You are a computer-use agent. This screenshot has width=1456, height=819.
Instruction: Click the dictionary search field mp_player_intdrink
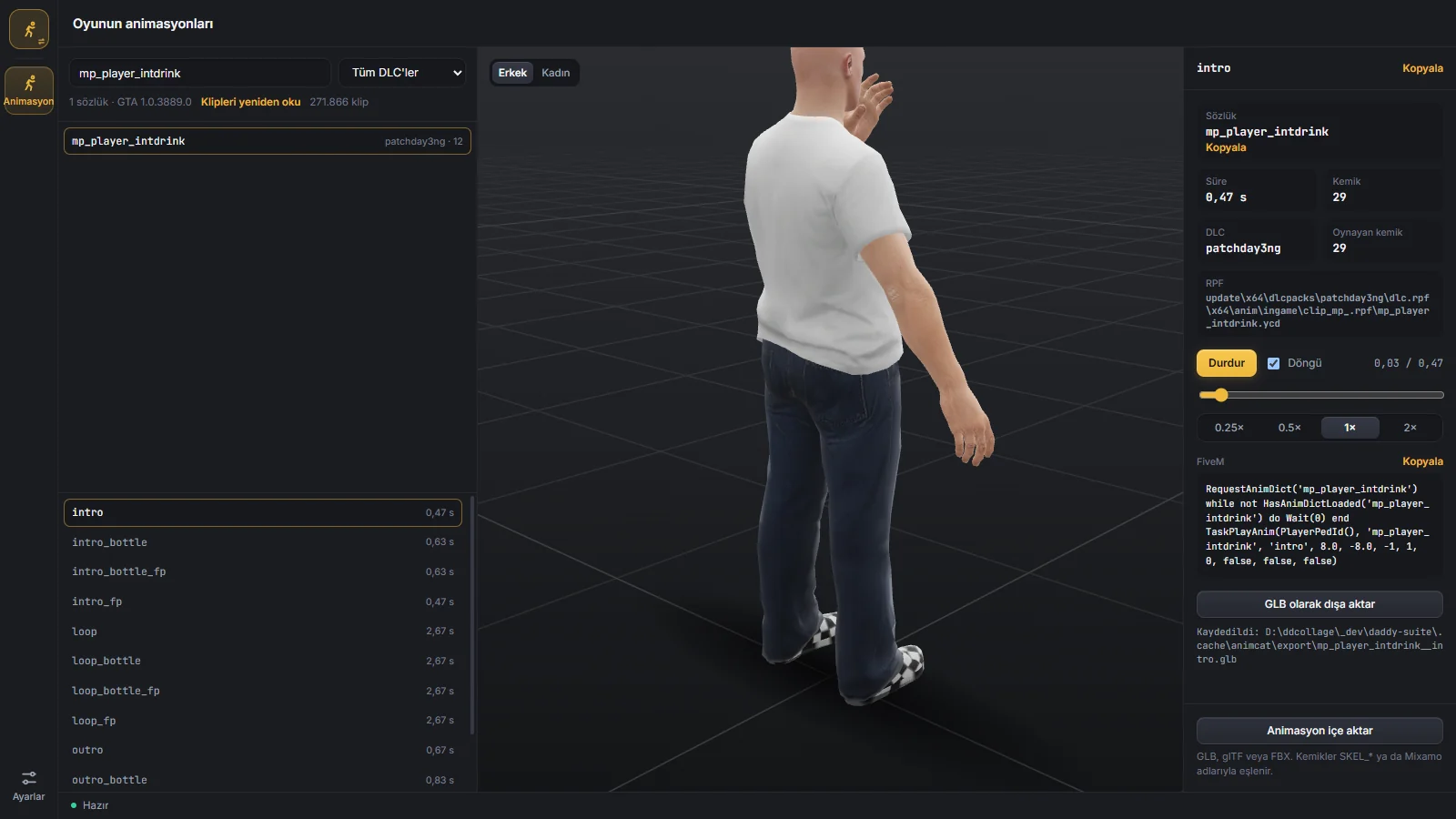click(x=199, y=73)
